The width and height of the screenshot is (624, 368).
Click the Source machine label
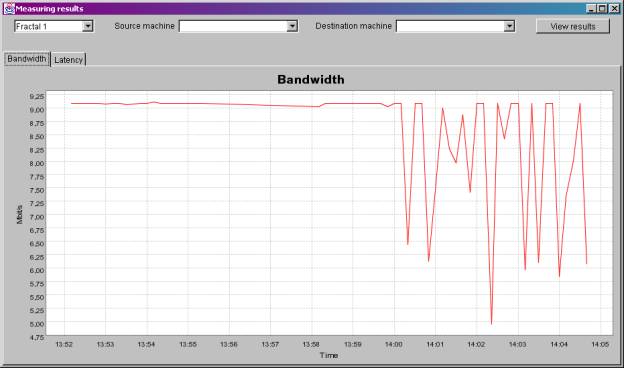pyautogui.click(x=144, y=26)
